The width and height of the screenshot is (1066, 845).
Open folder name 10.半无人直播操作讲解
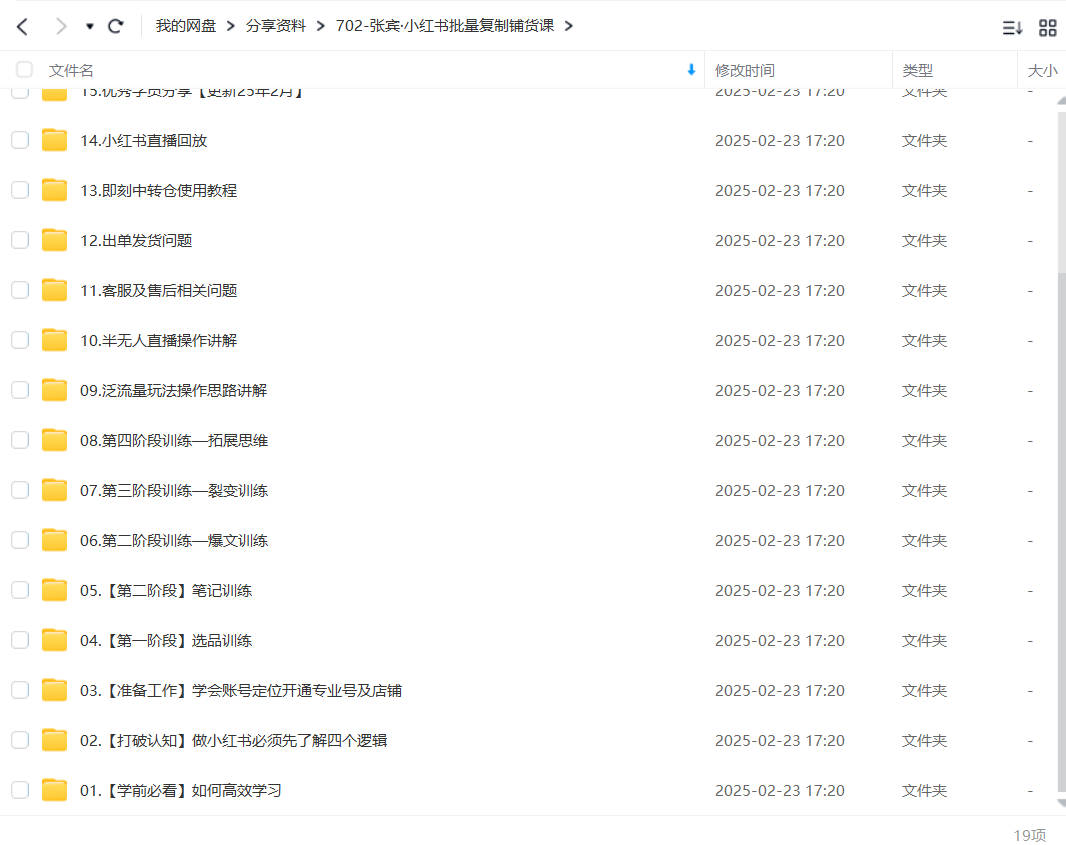coord(158,341)
